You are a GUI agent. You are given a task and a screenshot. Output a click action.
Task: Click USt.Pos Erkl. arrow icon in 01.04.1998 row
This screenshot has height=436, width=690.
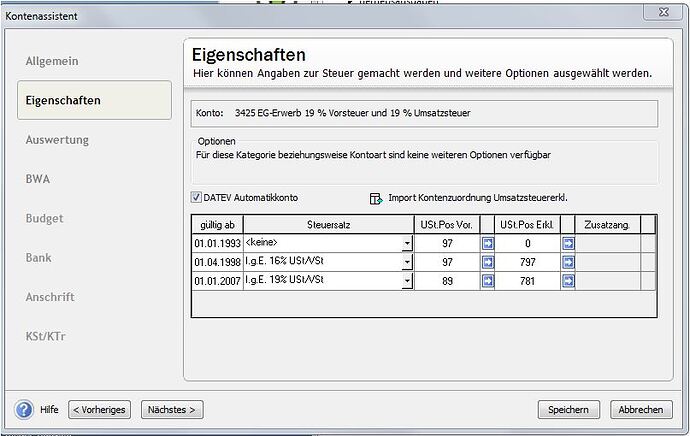[568, 262]
